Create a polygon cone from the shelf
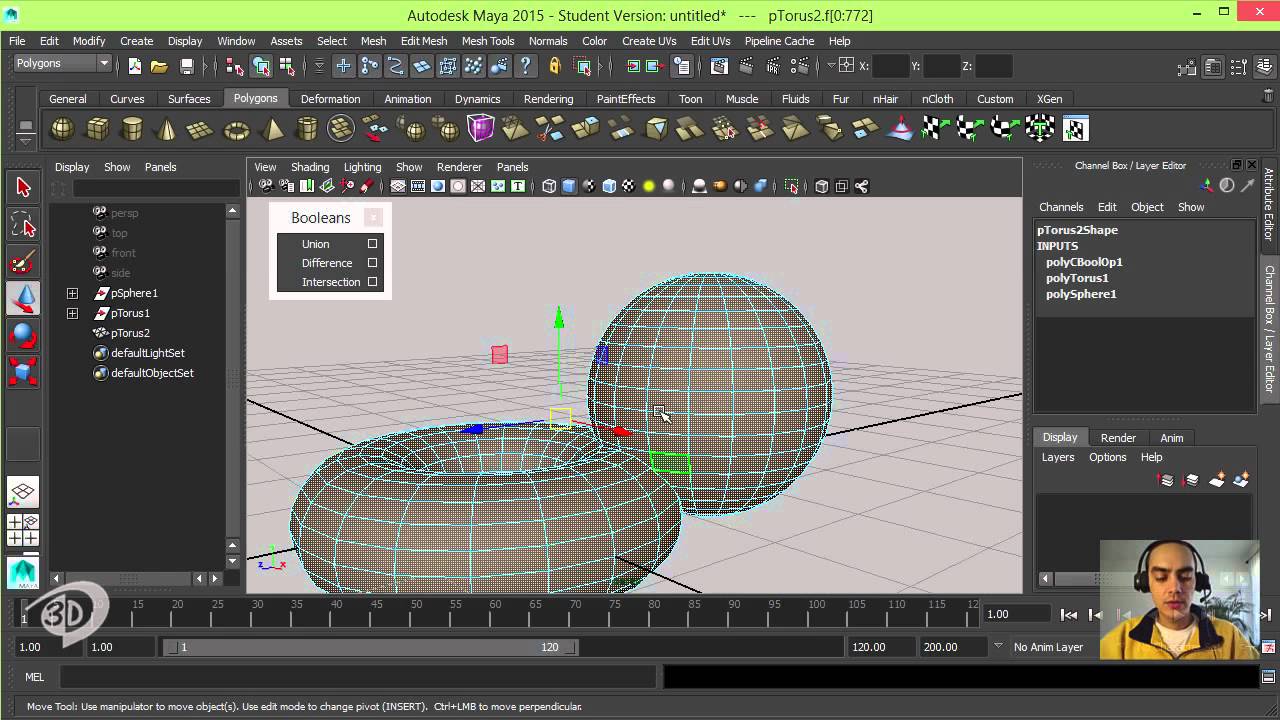Image resolution: width=1280 pixels, height=720 pixels. (x=167, y=129)
